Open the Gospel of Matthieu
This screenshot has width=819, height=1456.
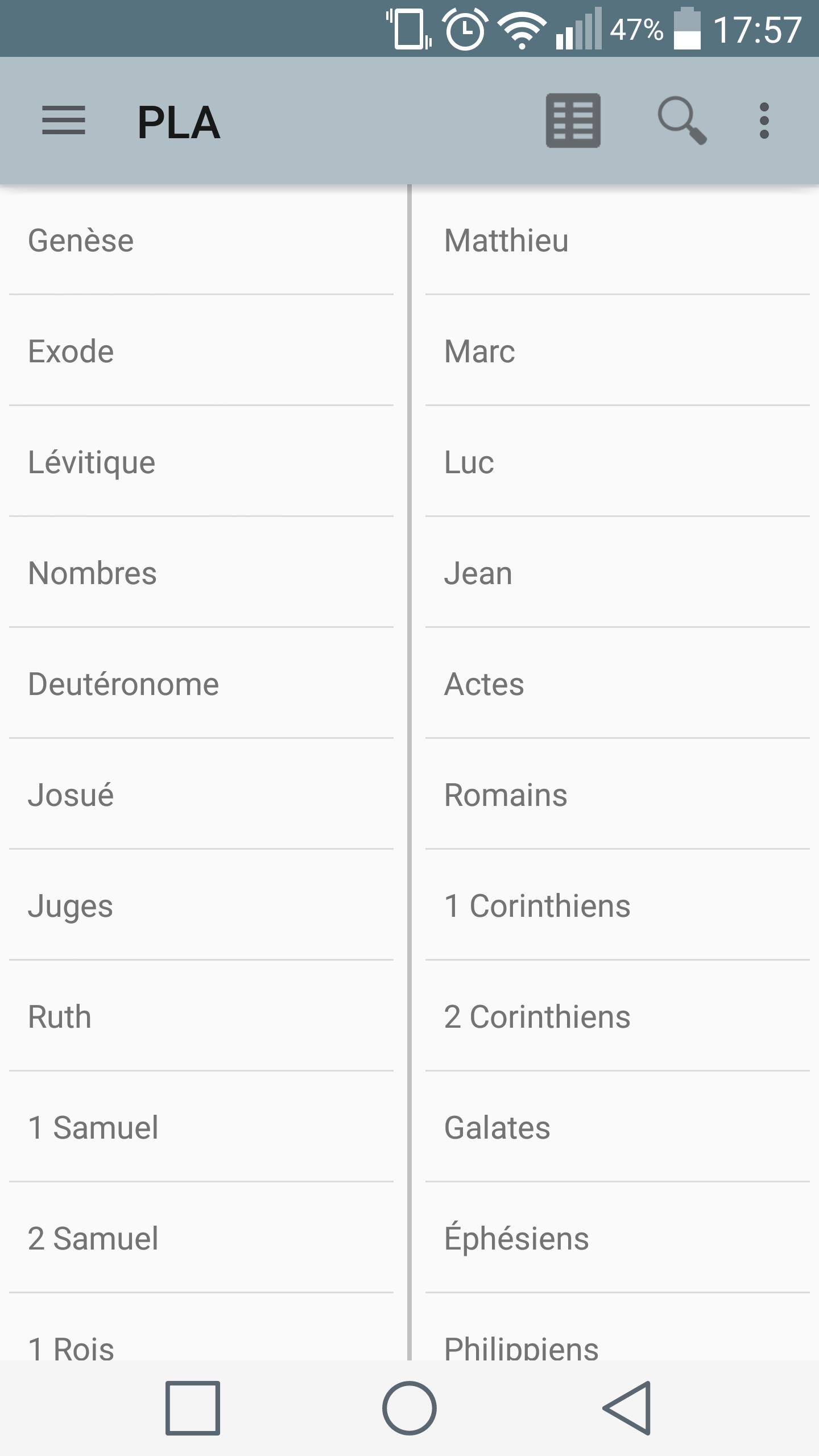pyautogui.click(x=618, y=240)
